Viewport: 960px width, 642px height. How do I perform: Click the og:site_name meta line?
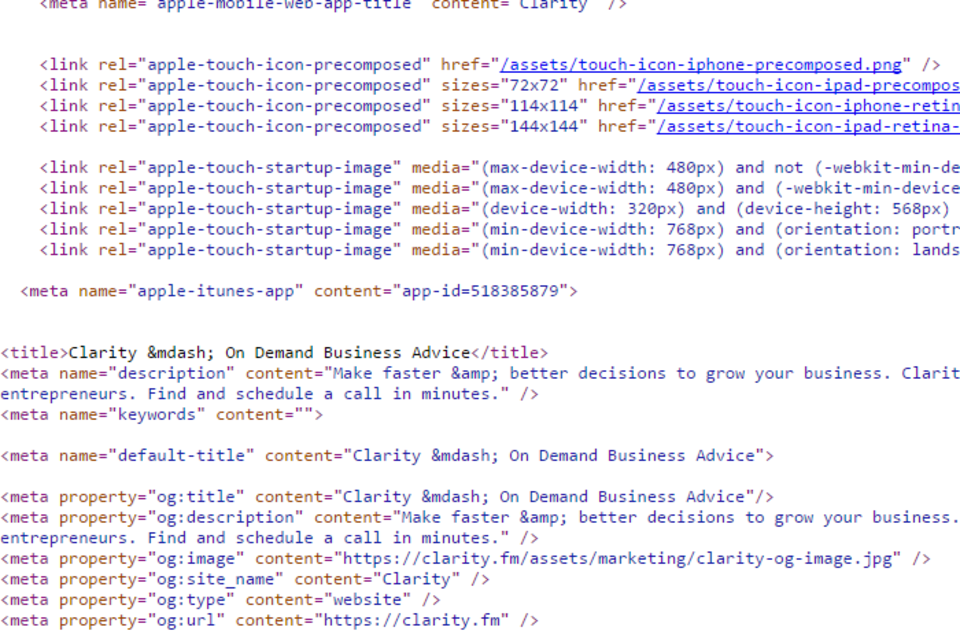click(x=245, y=580)
